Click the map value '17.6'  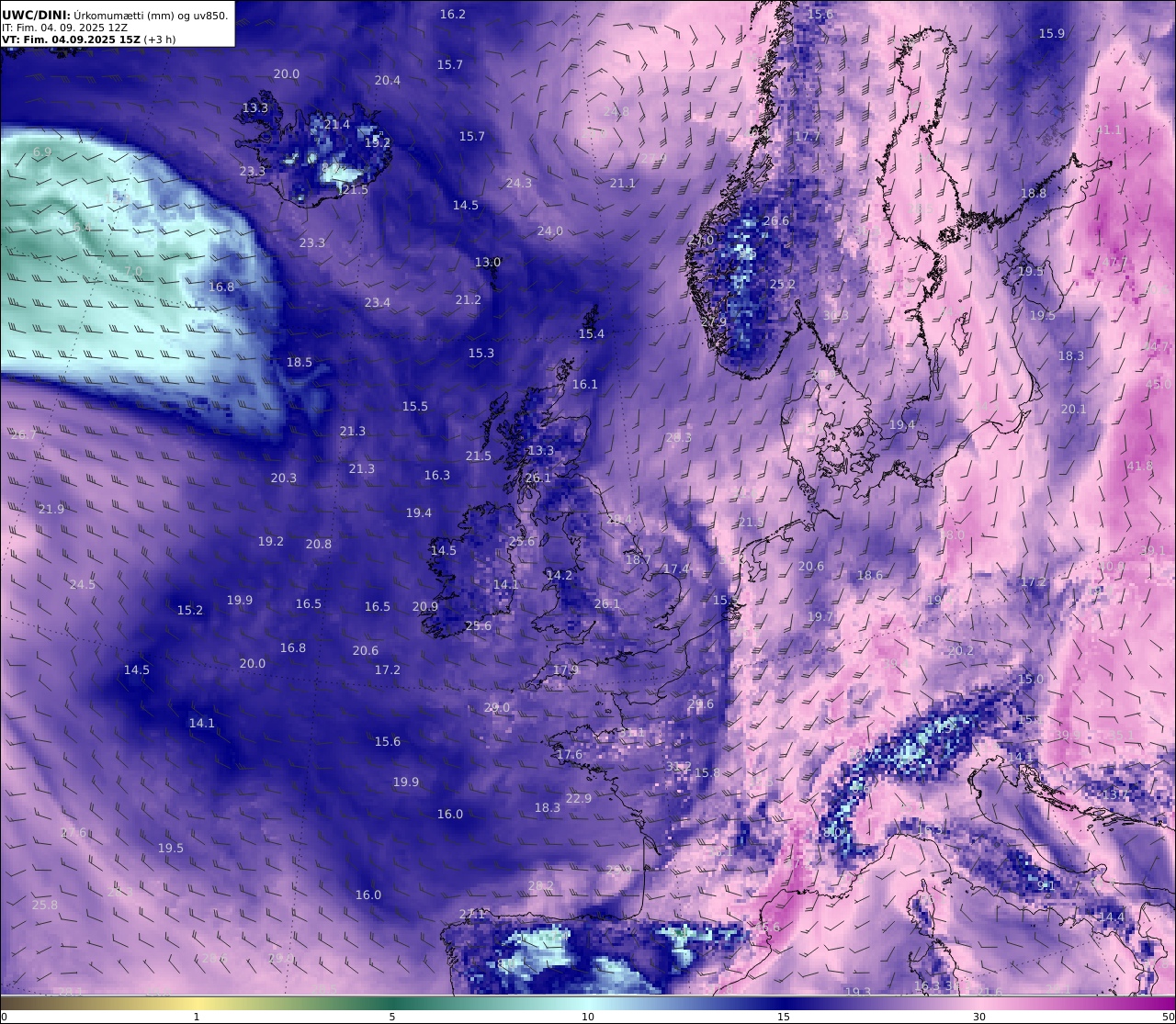tap(570, 754)
